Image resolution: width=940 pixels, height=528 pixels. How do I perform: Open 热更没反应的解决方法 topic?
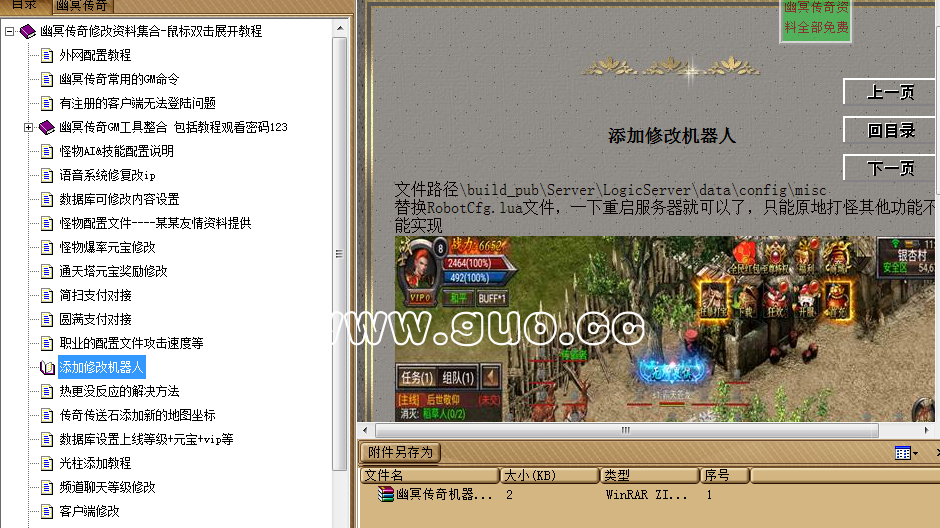(119, 391)
